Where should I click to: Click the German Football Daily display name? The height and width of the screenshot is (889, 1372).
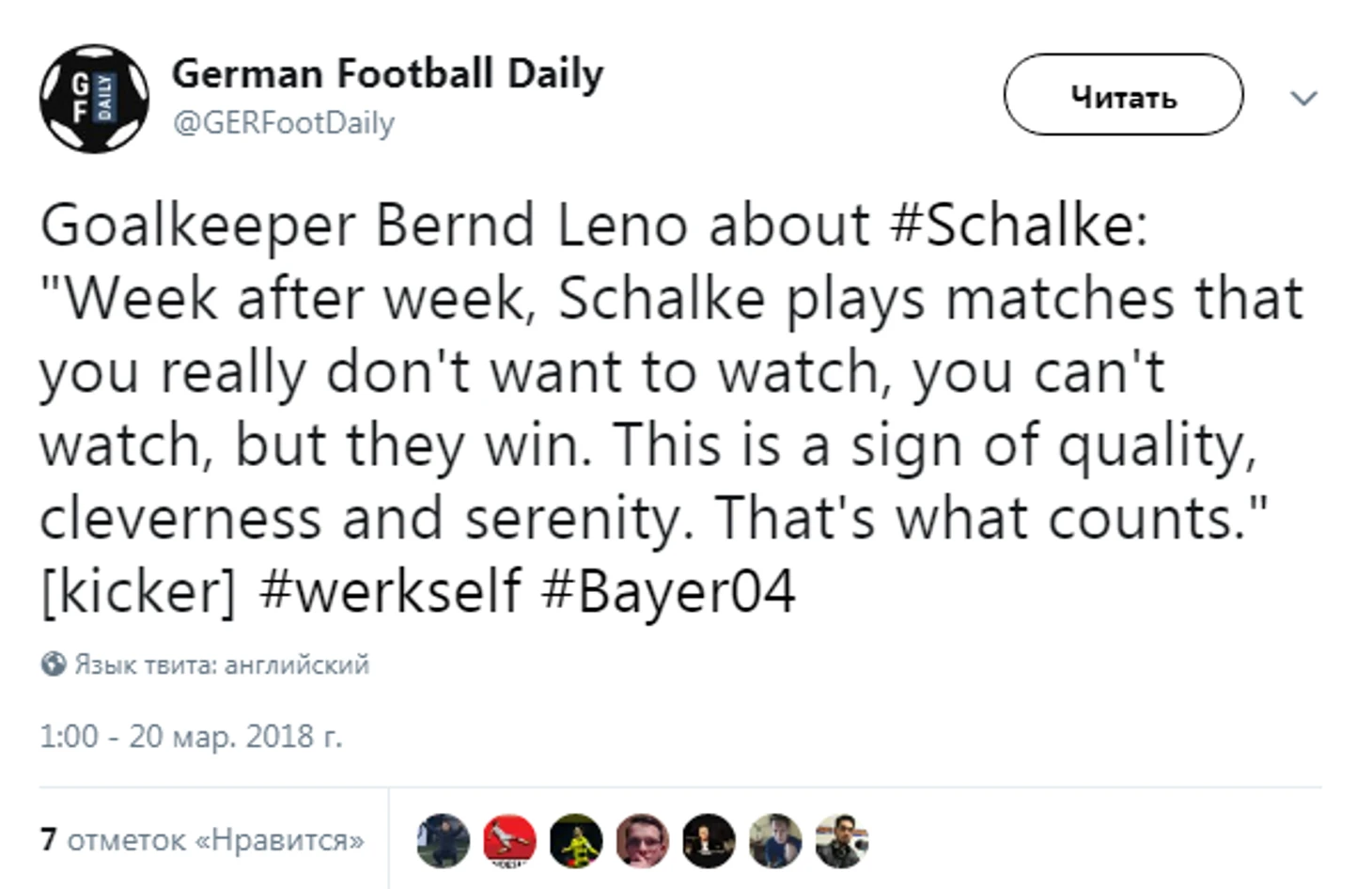(387, 73)
